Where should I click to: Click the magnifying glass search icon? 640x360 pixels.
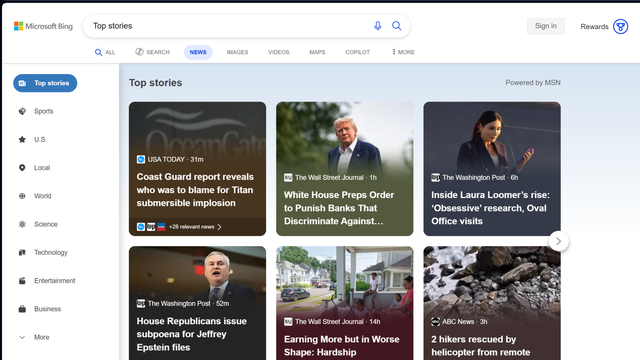click(396, 26)
